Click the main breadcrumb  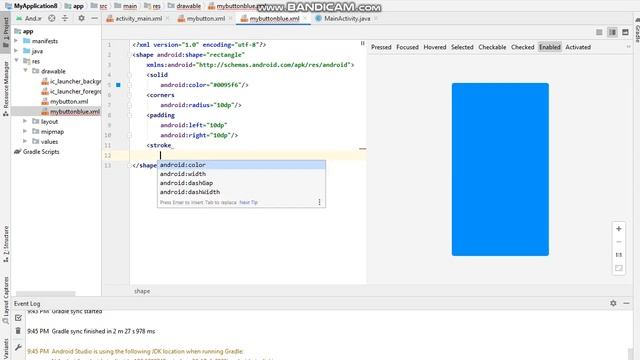pyautogui.click(x=125, y=6)
